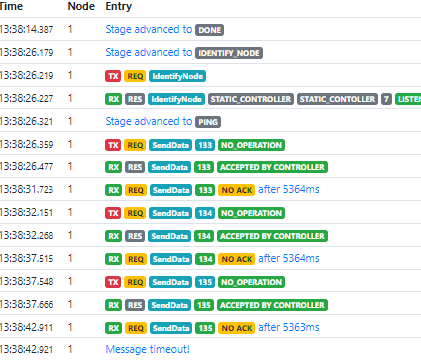
Task: Click the IDENTIFY_NODE stage badge
Action: [229, 53]
